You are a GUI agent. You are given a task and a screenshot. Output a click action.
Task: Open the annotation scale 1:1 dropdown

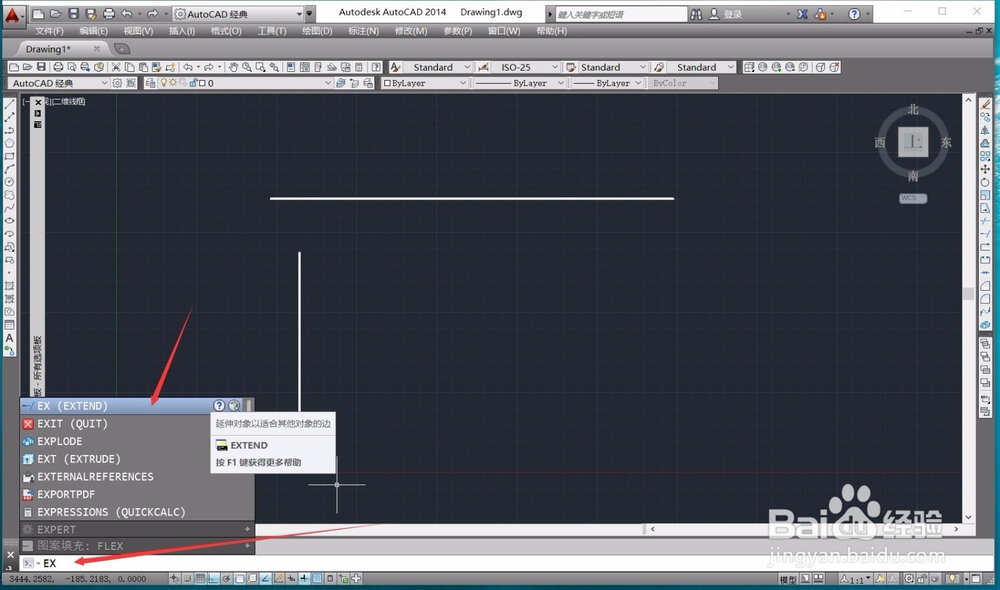pyautogui.click(x=855, y=579)
